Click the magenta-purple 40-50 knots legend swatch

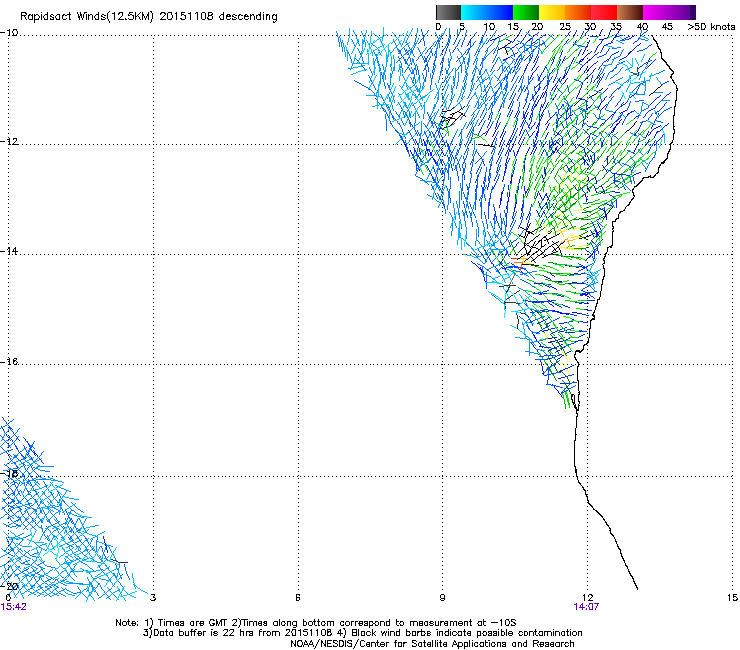pos(669,12)
